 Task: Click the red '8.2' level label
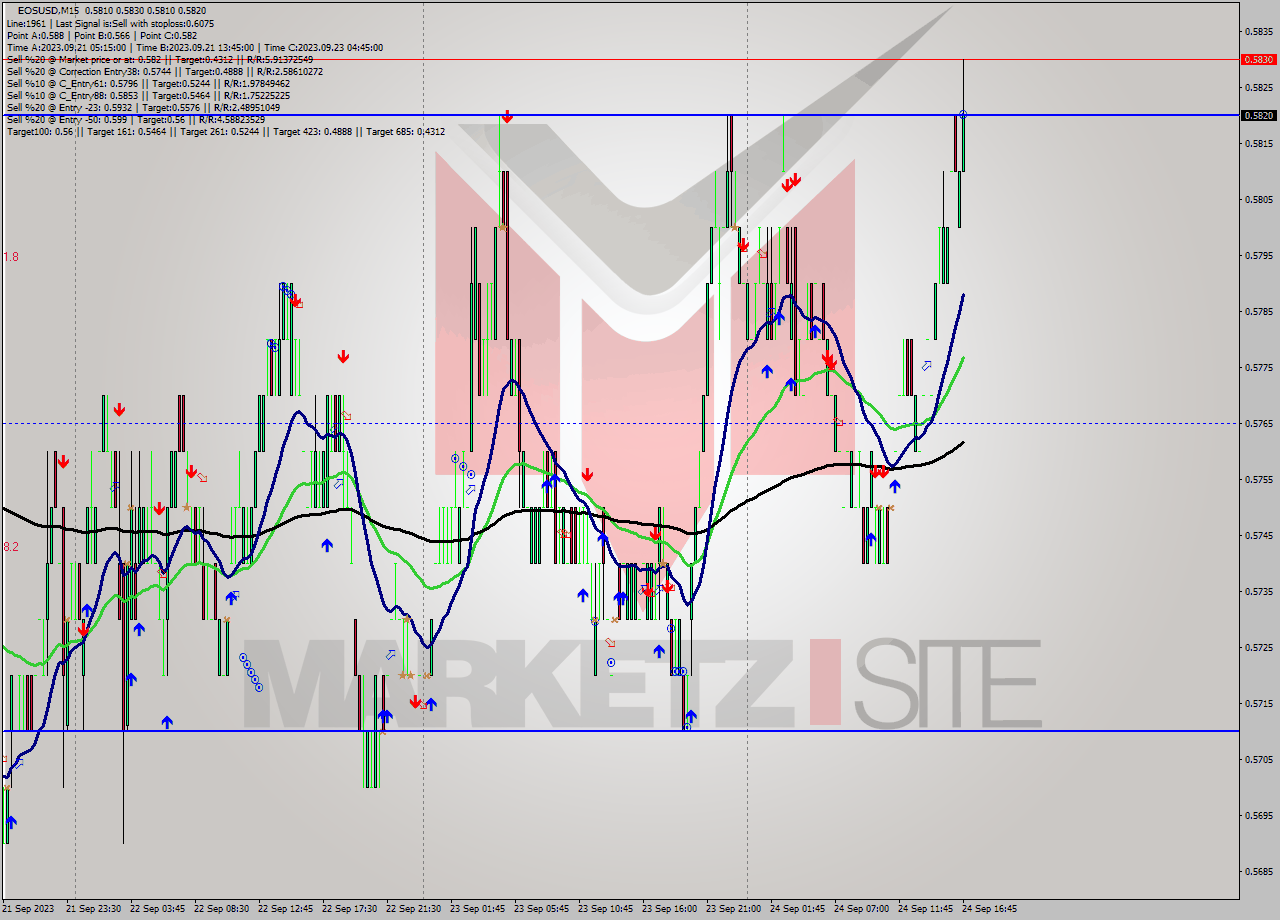click(x=11, y=547)
